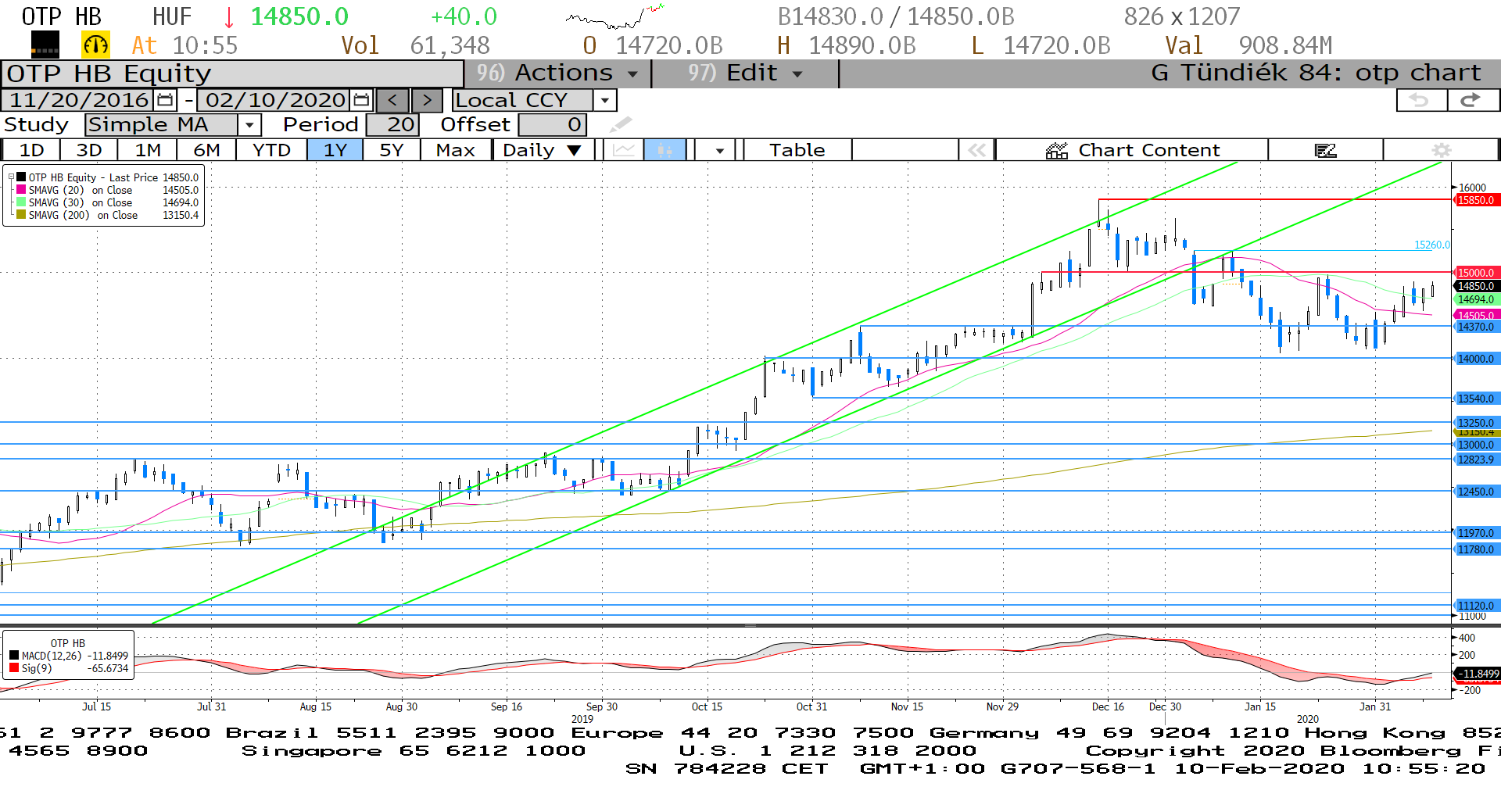Viewport: 1501px width, 812px height.
Task: Click the blue 13540.0 price level label
Action: point(1476,399)
